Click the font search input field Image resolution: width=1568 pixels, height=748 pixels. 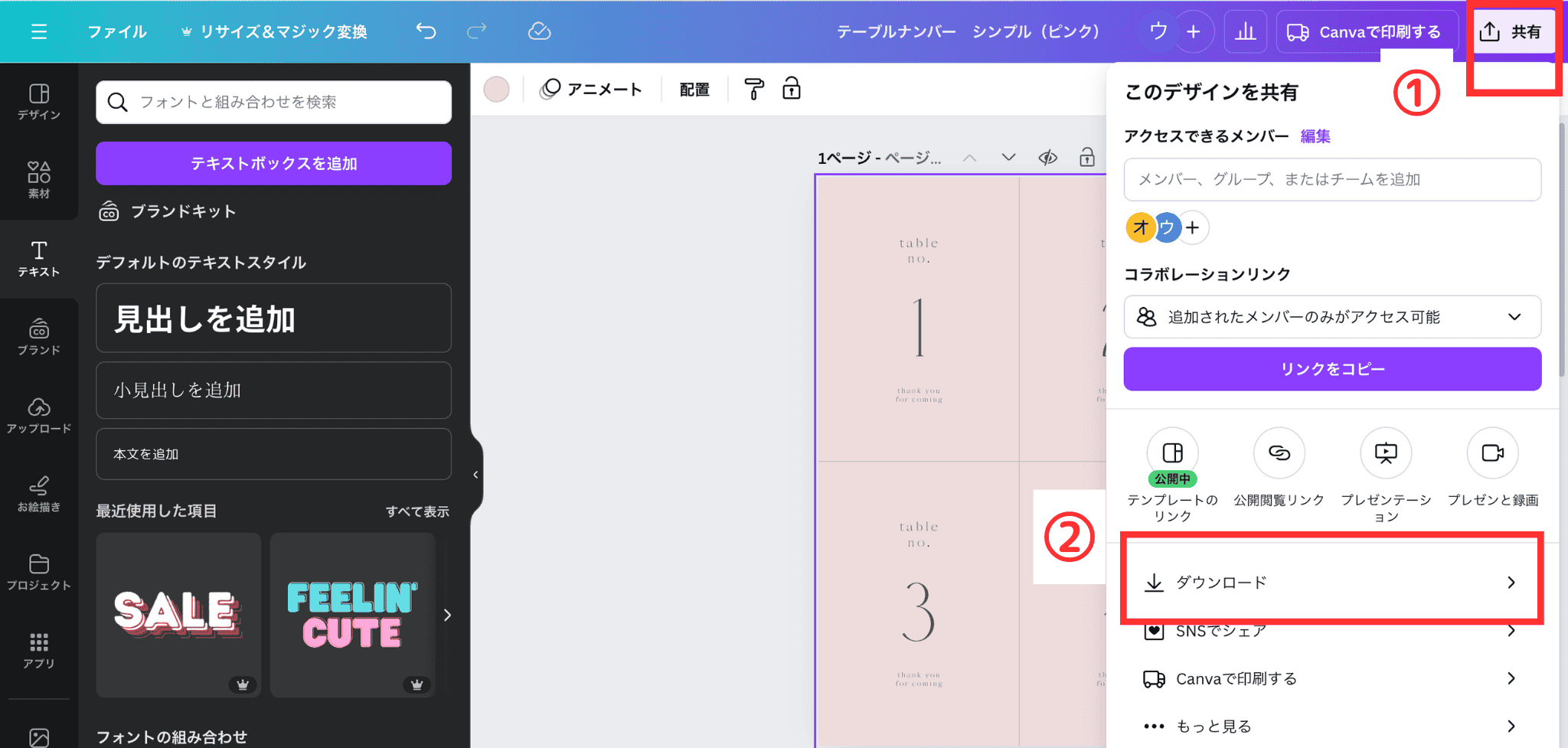(283, 102)
